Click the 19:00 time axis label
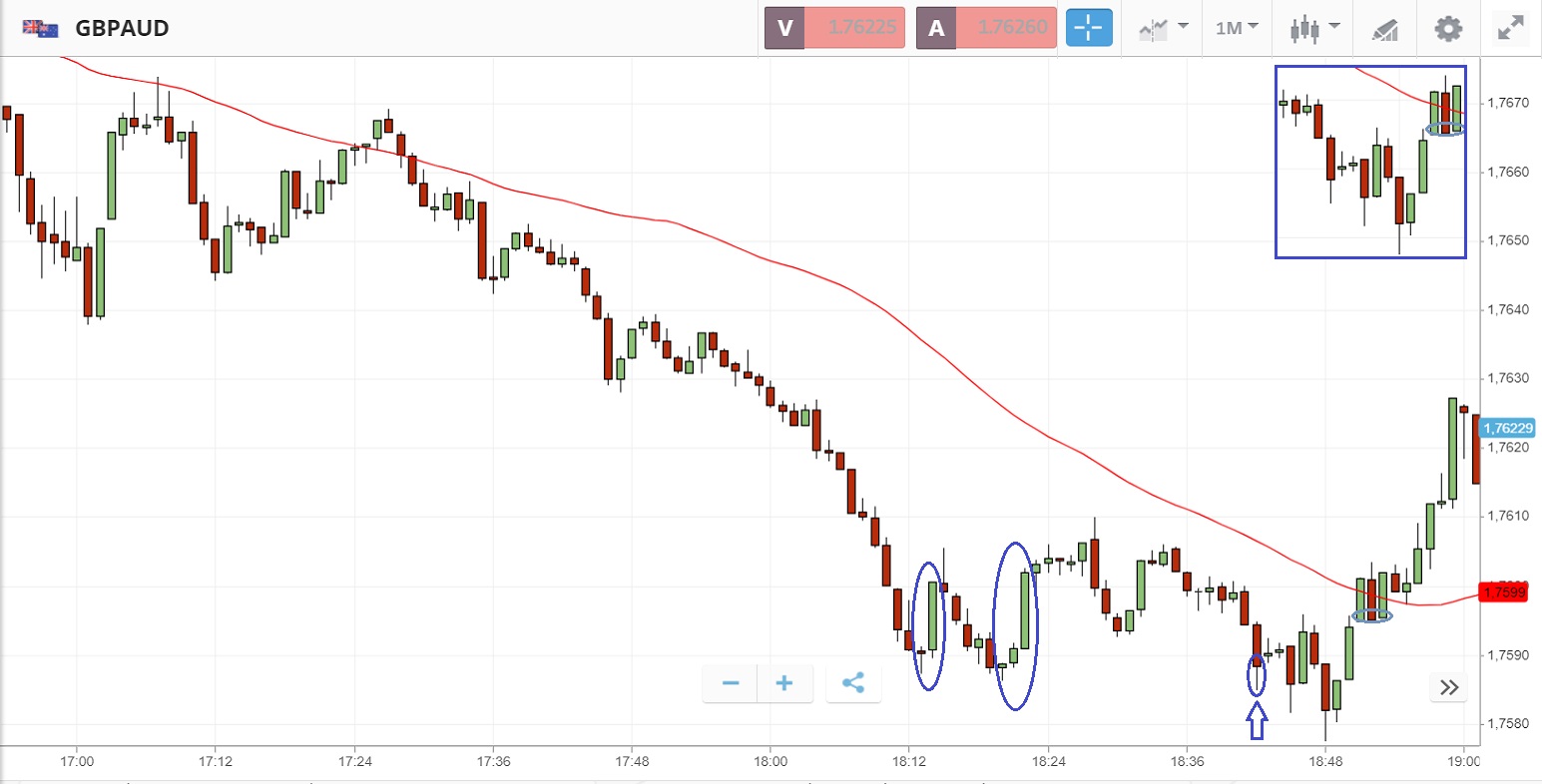 pos(1463,761)
